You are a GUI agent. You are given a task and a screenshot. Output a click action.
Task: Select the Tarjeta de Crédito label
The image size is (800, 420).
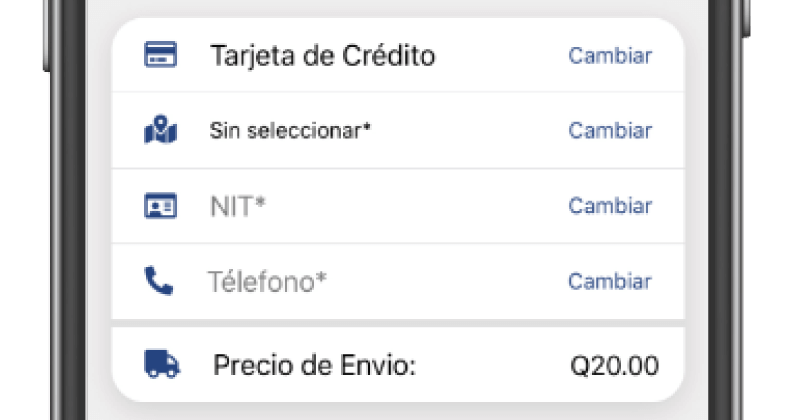322,56
